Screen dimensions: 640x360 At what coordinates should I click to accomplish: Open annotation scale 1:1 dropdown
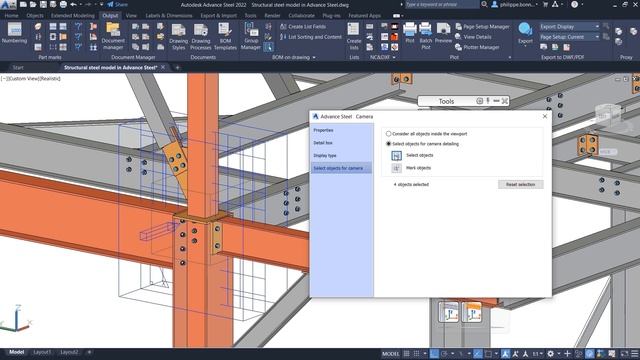coord(538,353)
